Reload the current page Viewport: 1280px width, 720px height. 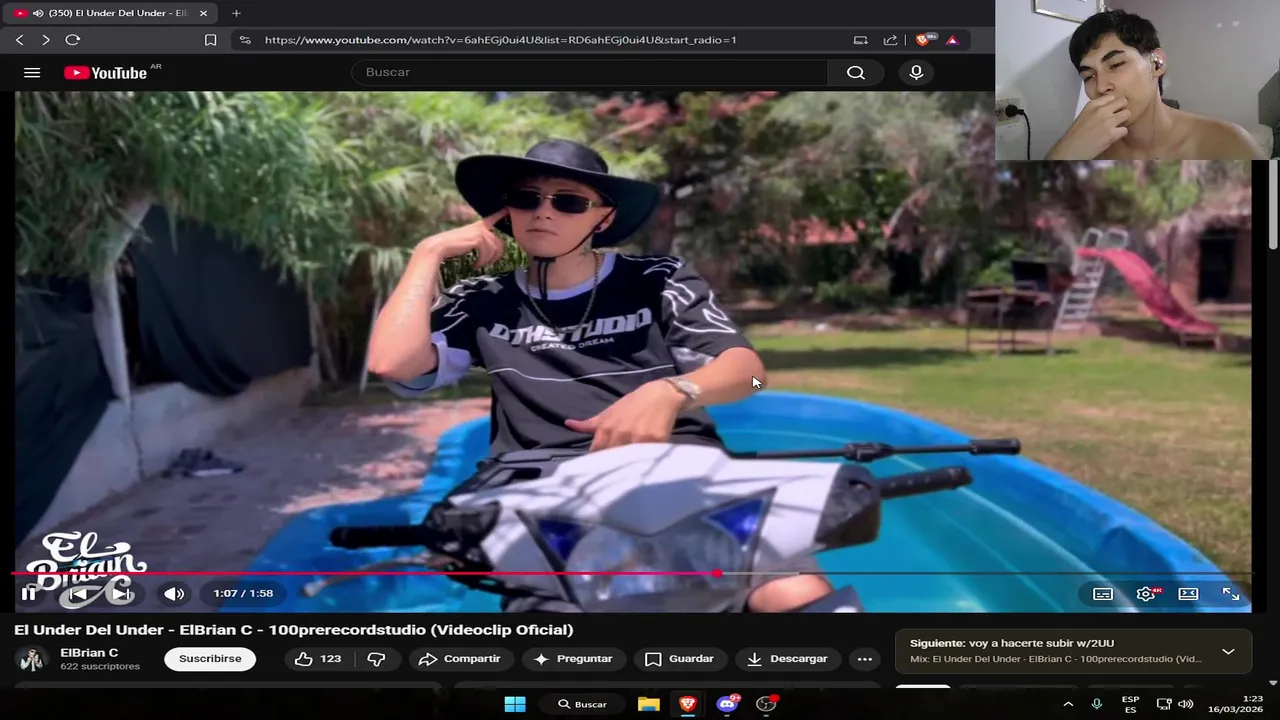pyautogui.click(x=72, y=40)
